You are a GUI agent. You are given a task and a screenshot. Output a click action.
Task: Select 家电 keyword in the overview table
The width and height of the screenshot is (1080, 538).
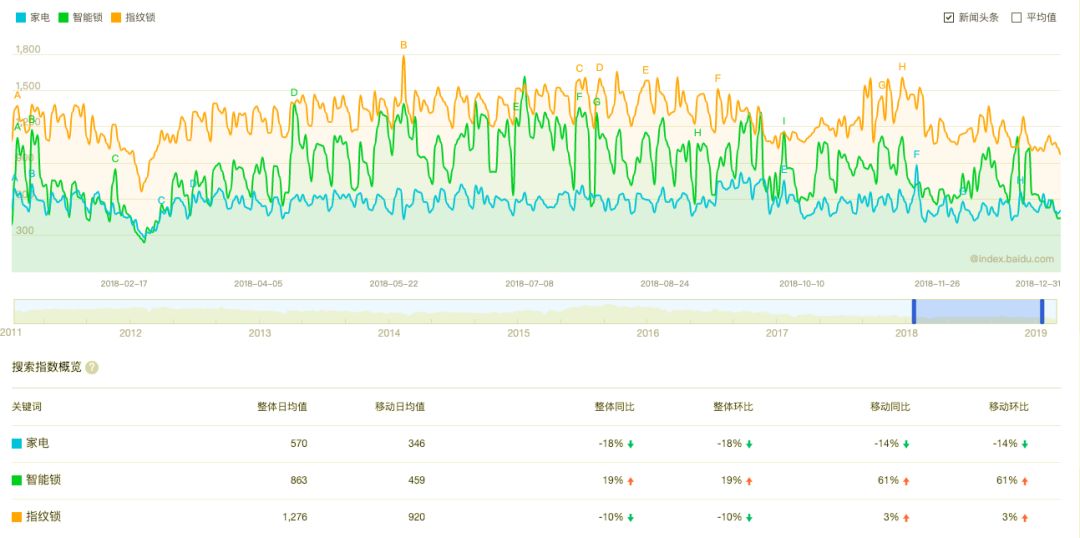coord(36,443)
